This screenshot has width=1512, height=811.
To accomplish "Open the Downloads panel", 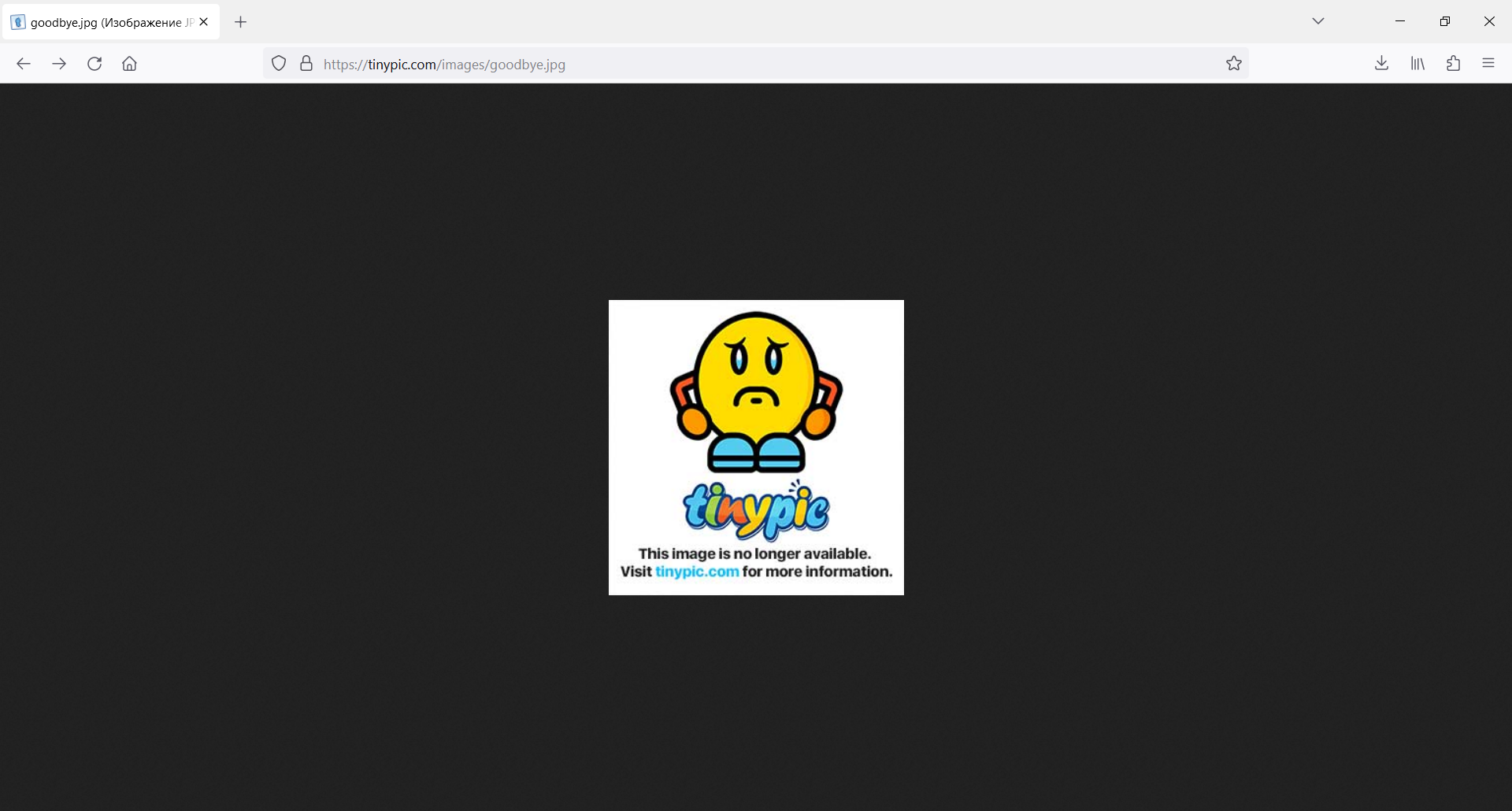I will click(x=1381, y=64).
